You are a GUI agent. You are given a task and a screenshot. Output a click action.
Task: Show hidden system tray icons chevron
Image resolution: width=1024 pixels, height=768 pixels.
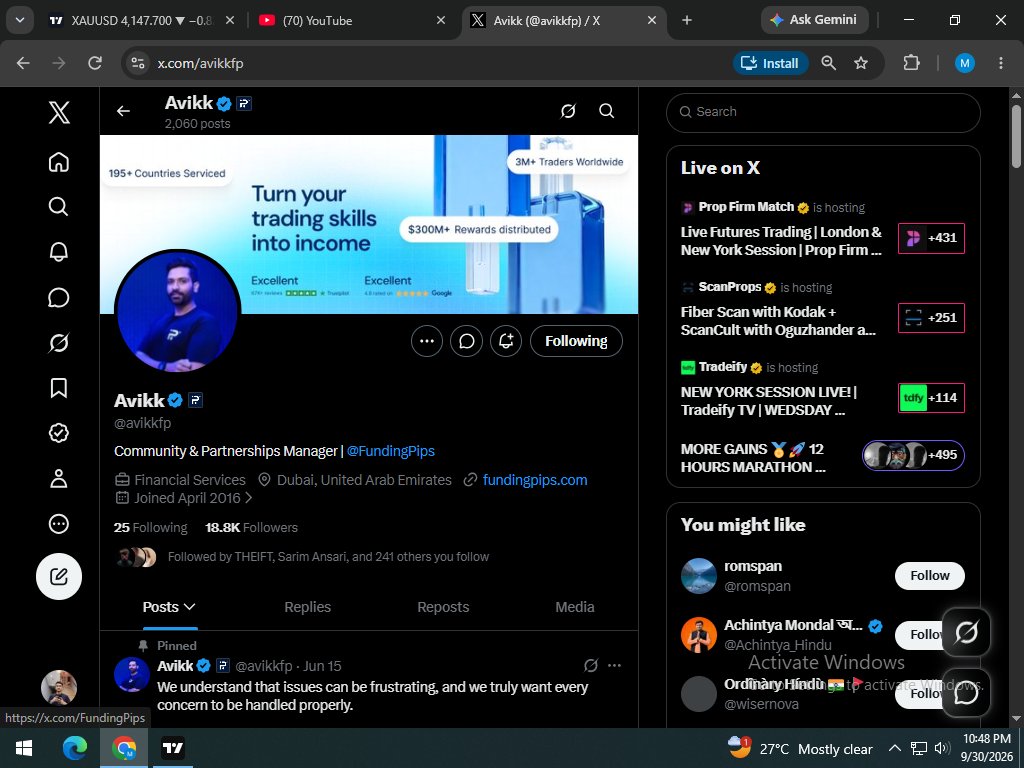coord(895,748)
